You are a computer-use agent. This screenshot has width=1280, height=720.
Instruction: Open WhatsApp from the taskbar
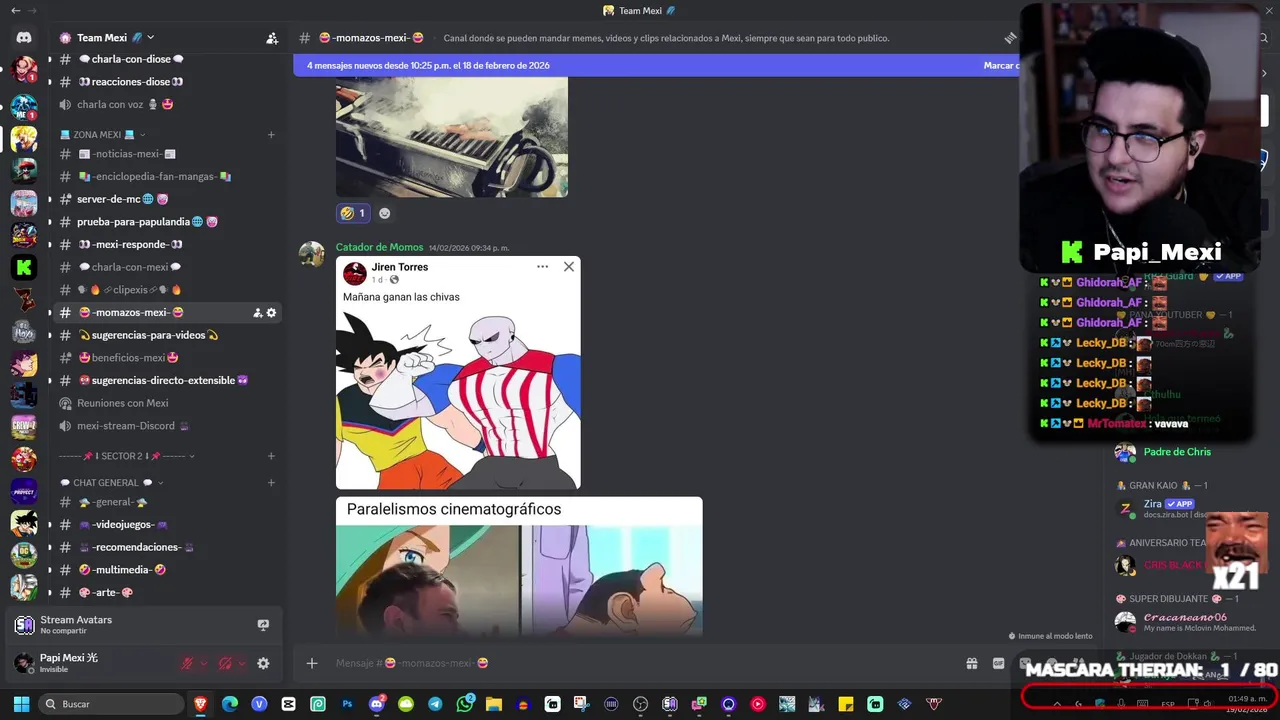click(465, 704)
